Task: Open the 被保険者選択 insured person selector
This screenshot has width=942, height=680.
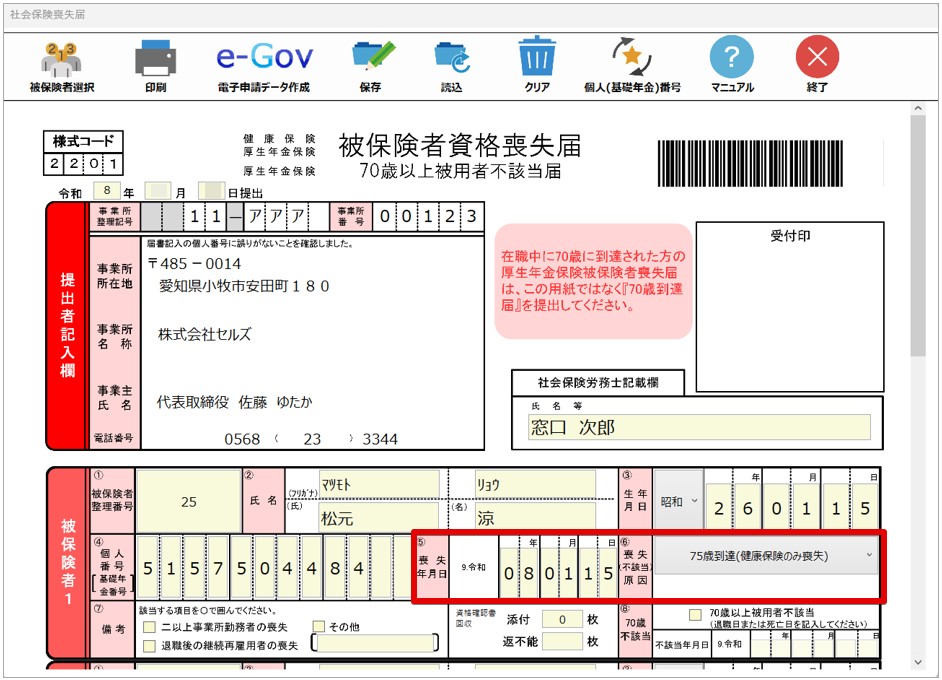Action: (61, 66)
